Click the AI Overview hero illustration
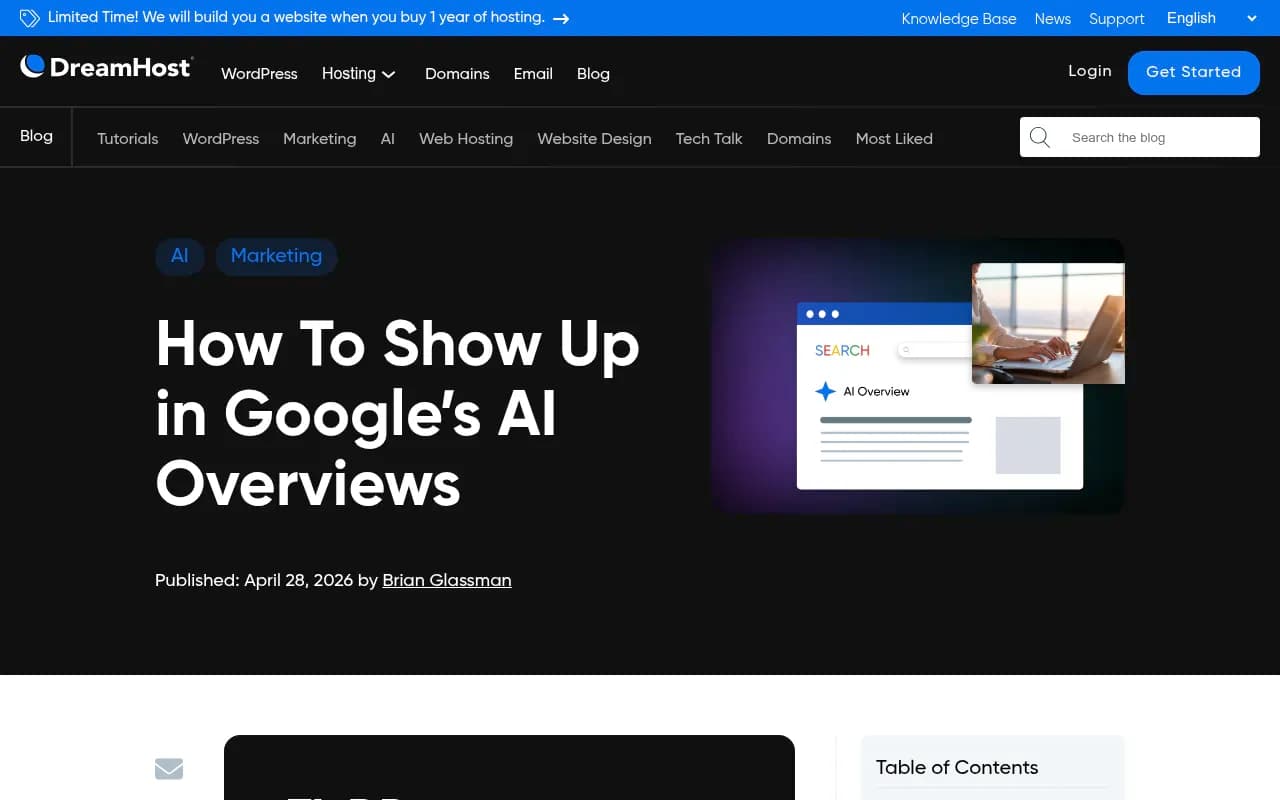Viewport: 1280px width, 800px height. pyautogui.click(x=917, y=376)
